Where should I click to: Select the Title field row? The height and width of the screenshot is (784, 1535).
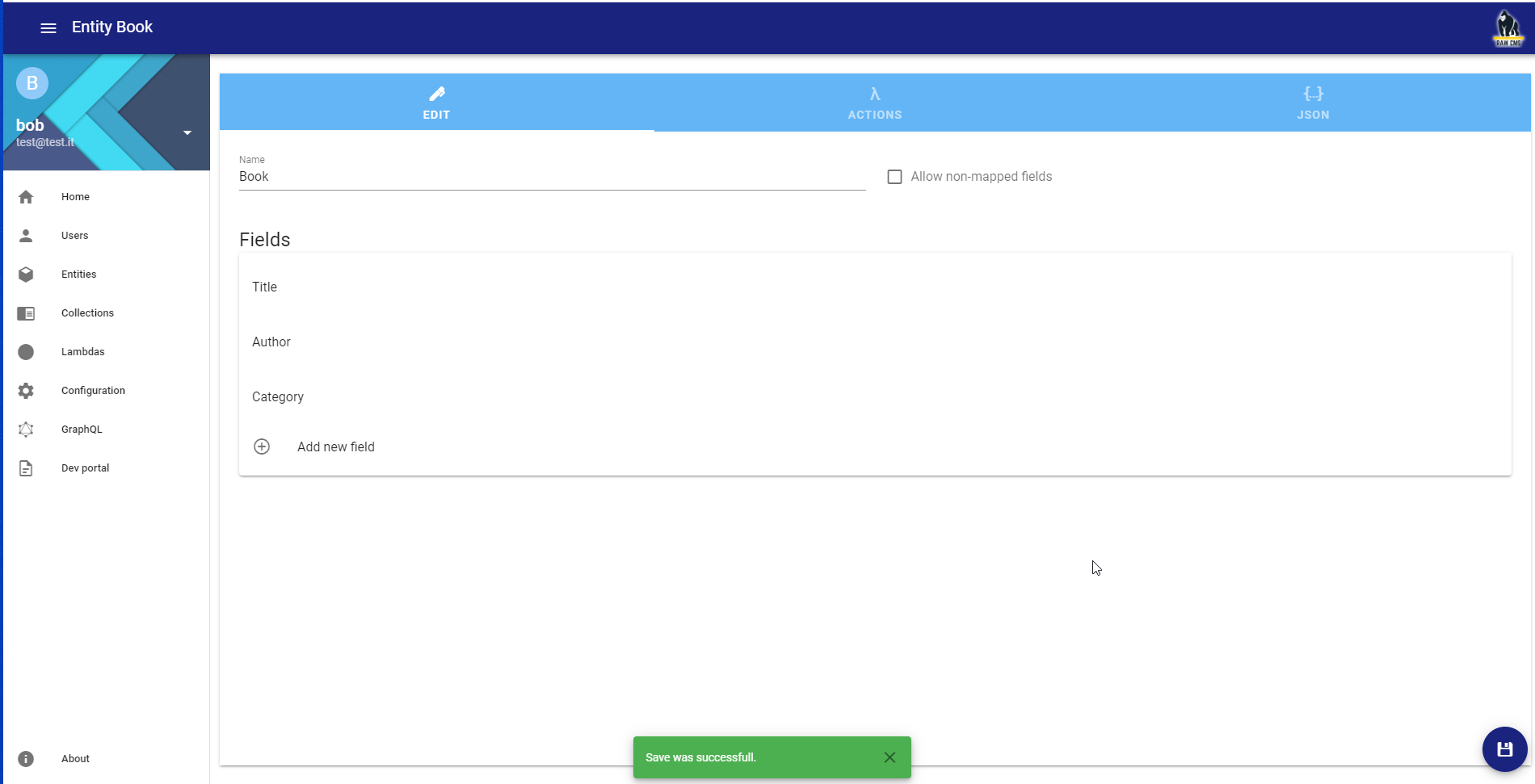click(x=875, y=287)
